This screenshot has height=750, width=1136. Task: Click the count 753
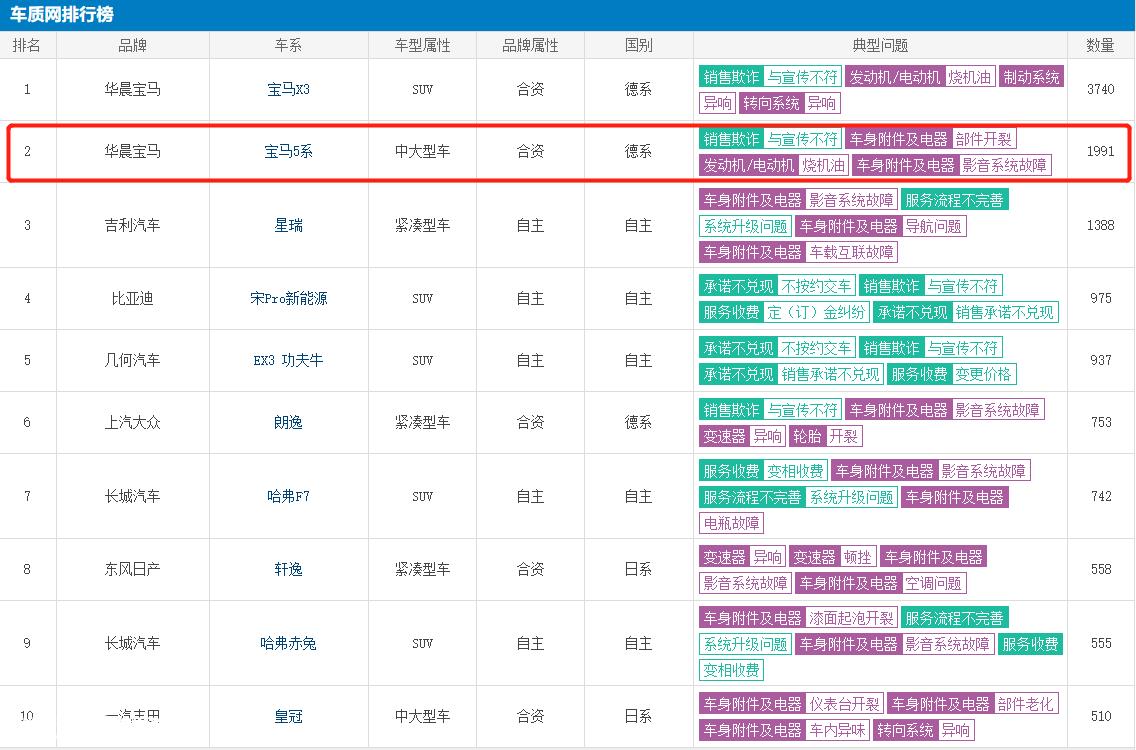[1100, 422]
